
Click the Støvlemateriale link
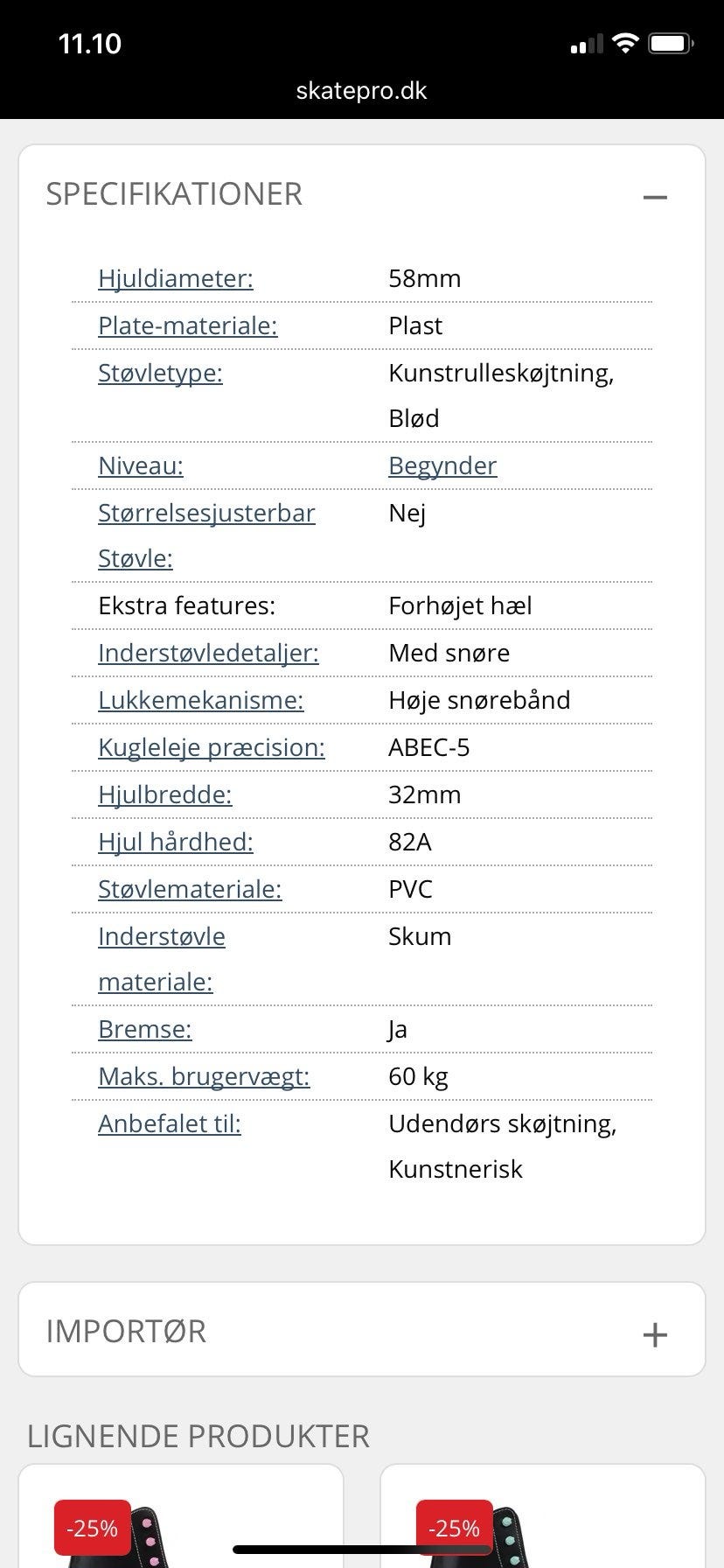[x=190, y=889]
